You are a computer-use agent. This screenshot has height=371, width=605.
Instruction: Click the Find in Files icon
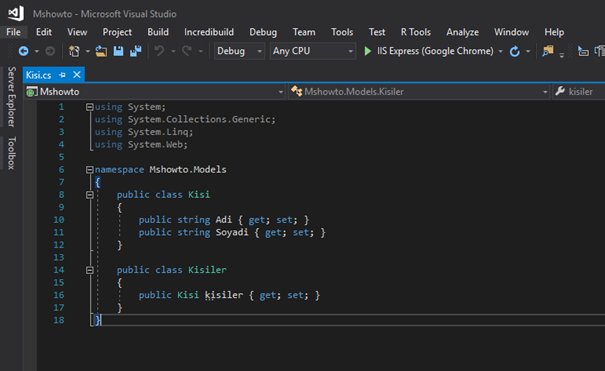(x=548, y=51)
